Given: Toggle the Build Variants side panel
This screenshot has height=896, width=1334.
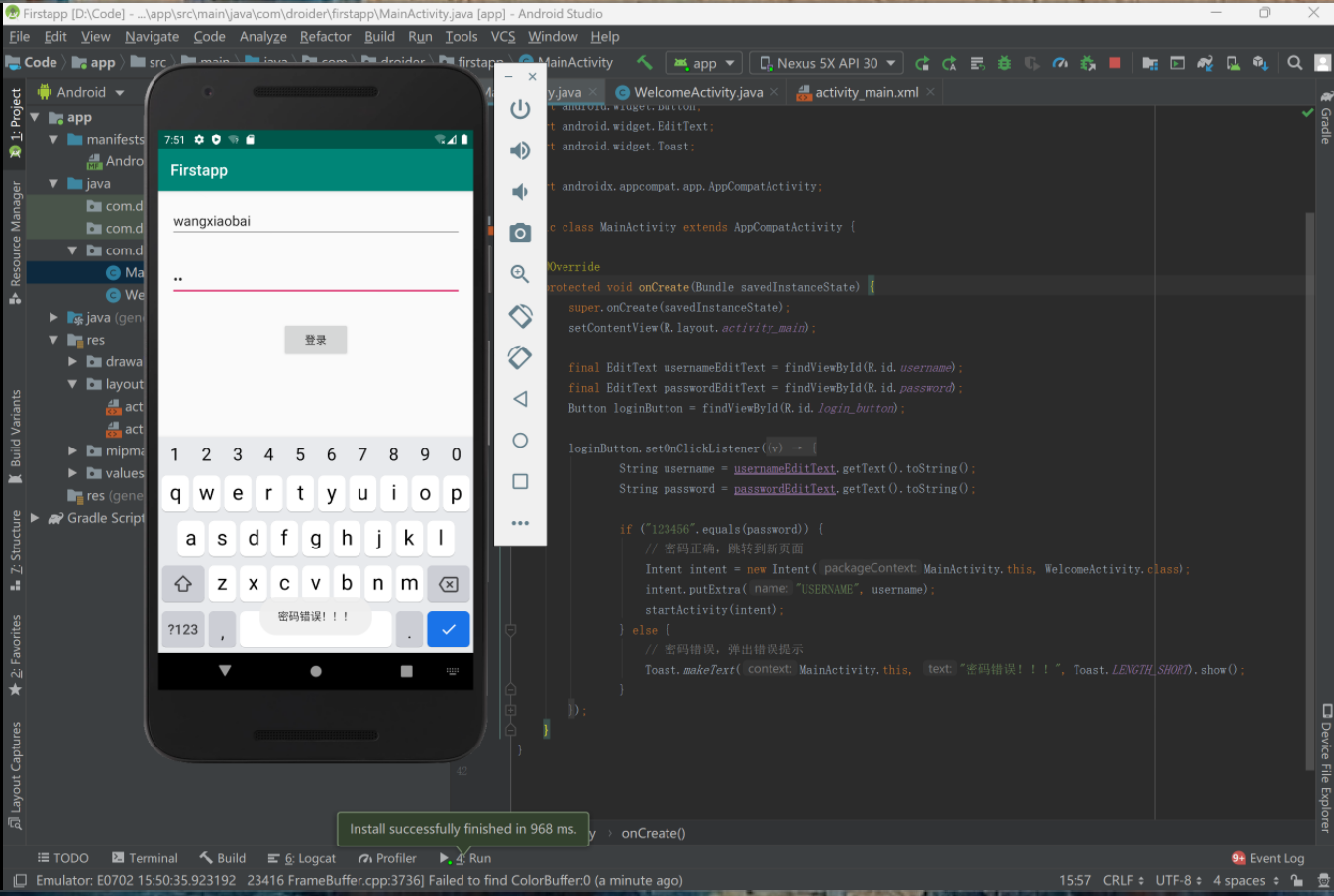Looking at the screenshot, I should point(15,436).
